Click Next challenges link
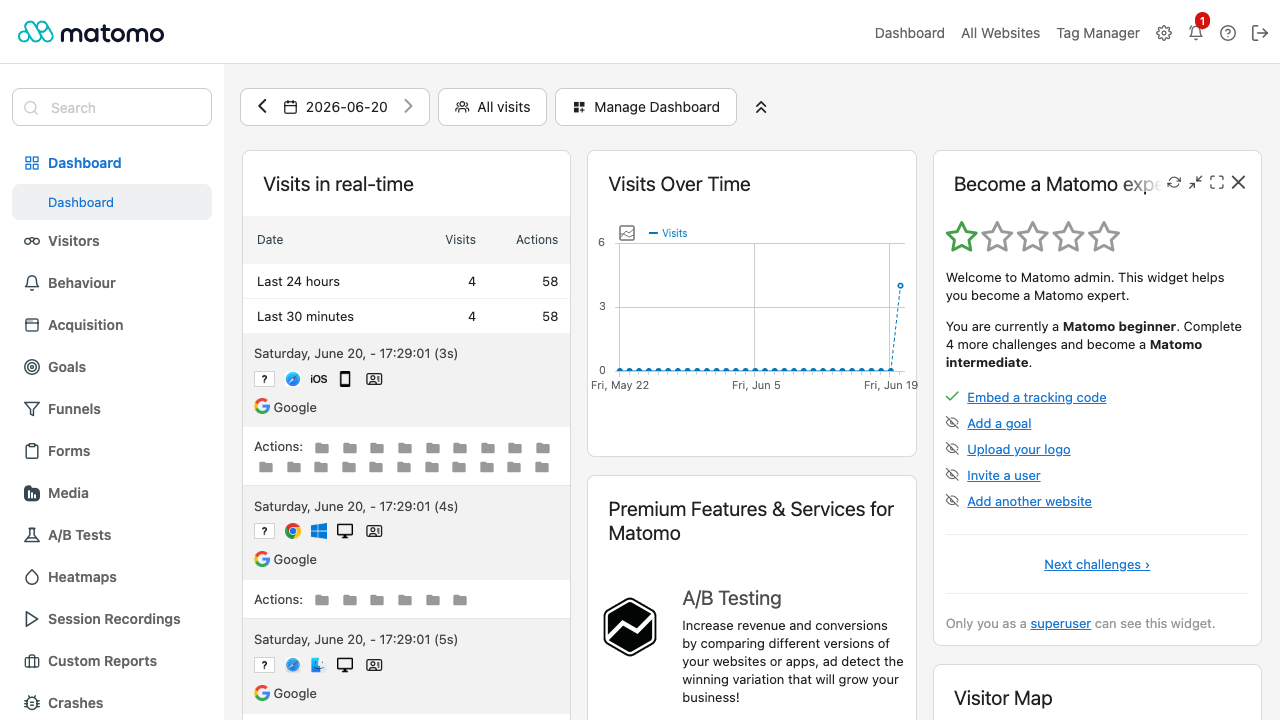1280x720 pixels. coord(1097,564)
